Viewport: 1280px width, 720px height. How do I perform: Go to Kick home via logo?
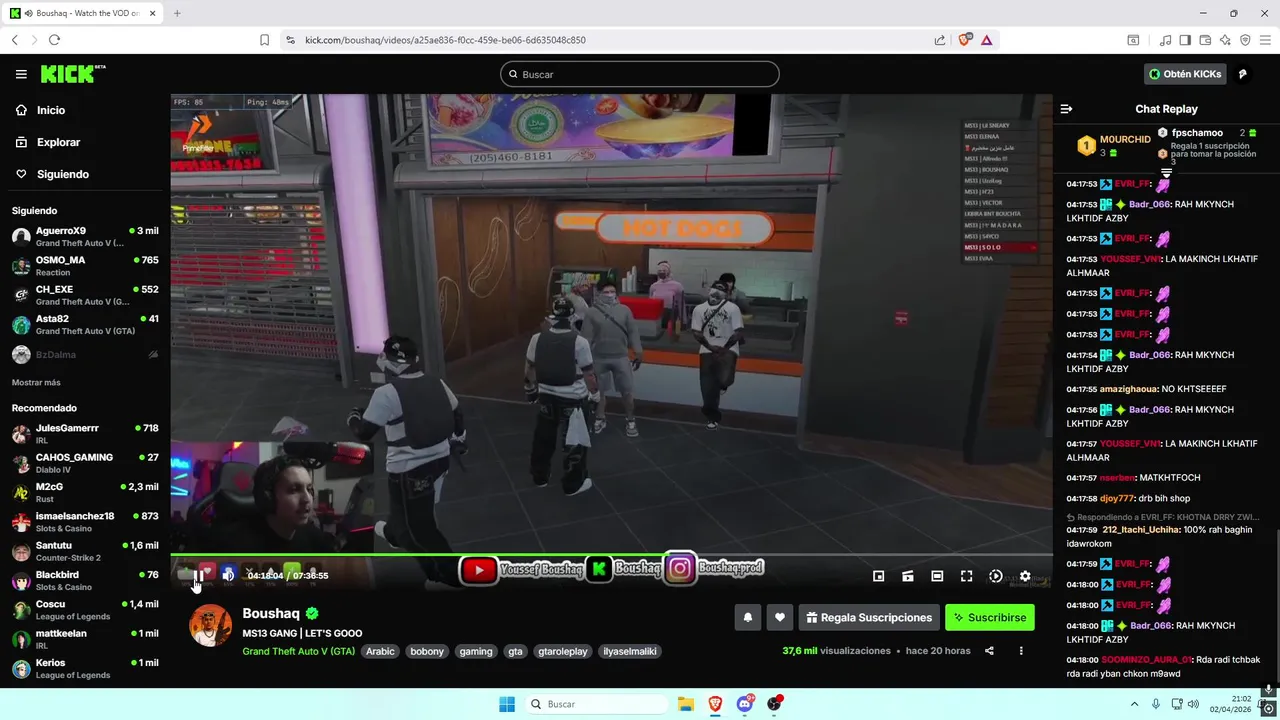coord(73,74)
